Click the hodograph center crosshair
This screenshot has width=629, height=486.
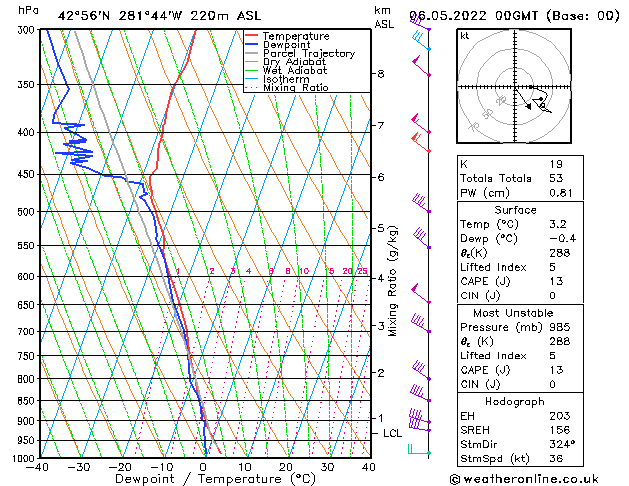point(515,87)
